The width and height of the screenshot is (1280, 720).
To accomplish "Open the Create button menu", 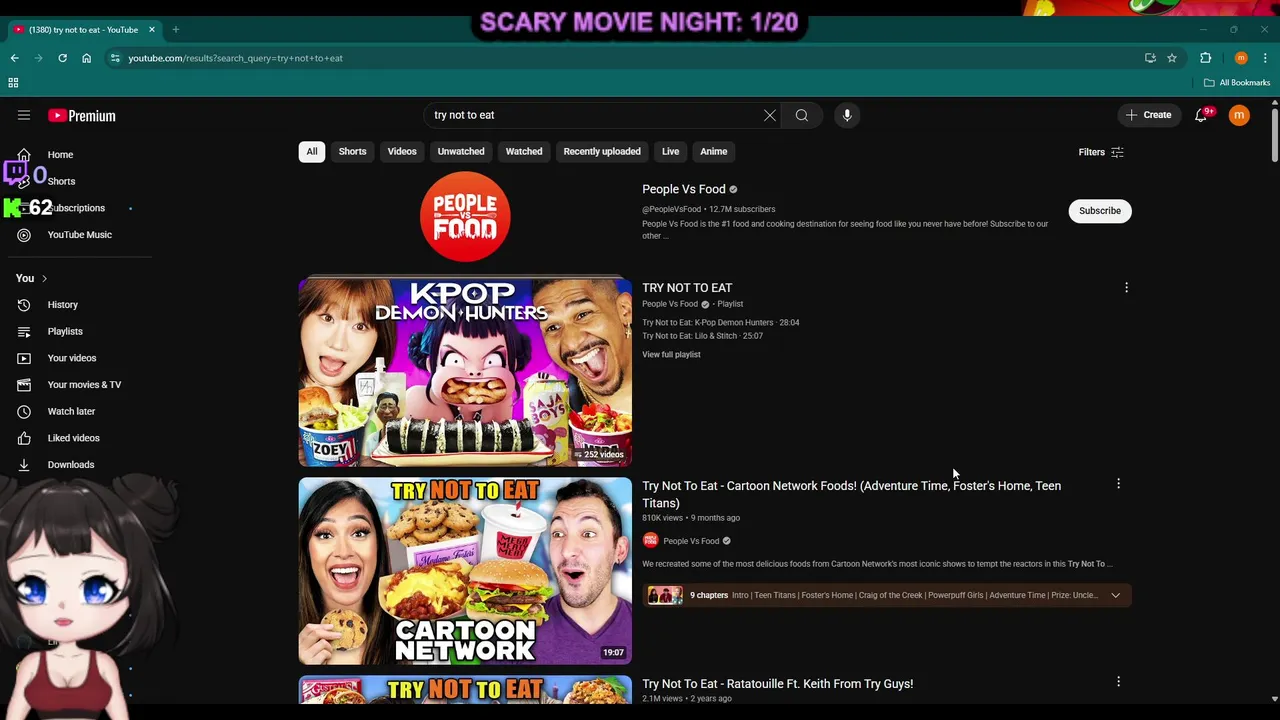I will pyautogui.click(x=1148, y=115).
